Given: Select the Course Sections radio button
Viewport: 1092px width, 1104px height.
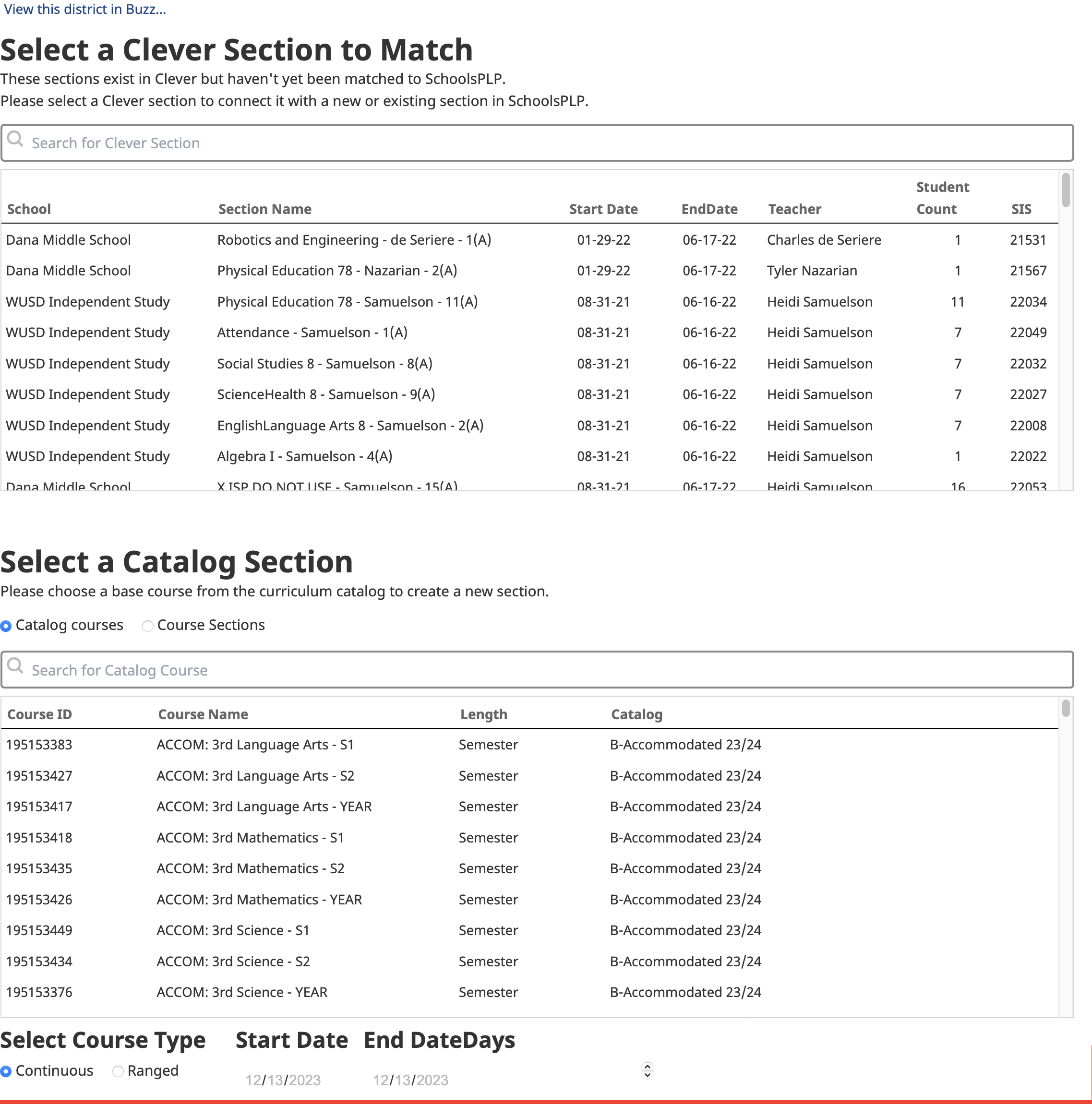Looking at the screenshot, I should click(147, 626).
